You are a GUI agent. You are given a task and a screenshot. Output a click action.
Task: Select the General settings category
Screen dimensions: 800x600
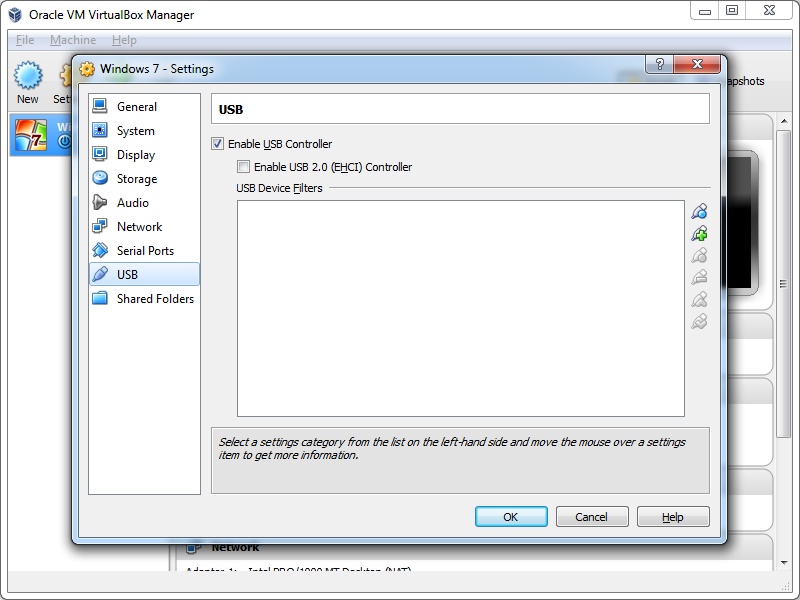pos(136,107)
